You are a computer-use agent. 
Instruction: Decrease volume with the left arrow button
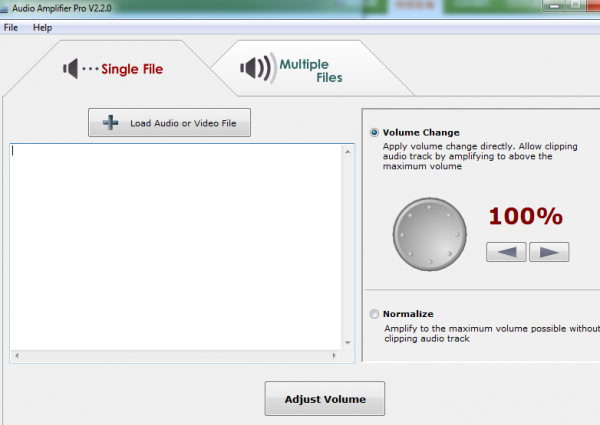tap(506, 252)
